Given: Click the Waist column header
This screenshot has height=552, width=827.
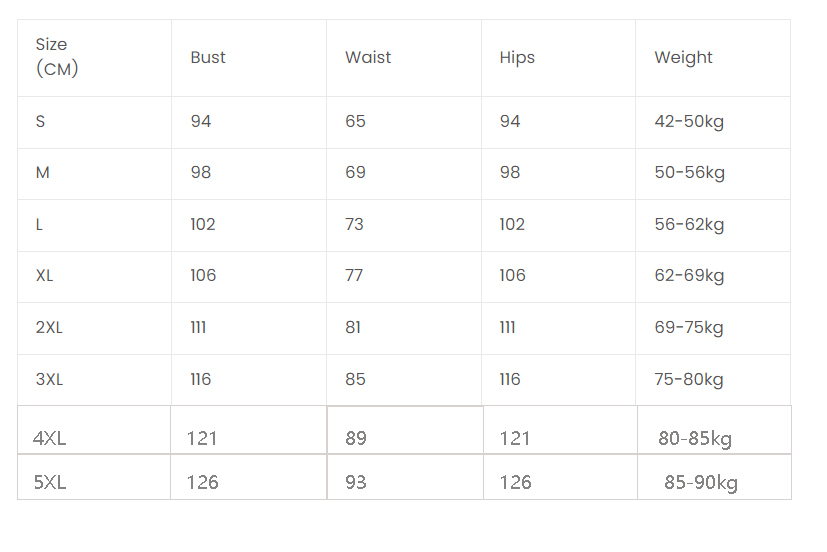Looking at the screenshot, I should tap(368, 57).
